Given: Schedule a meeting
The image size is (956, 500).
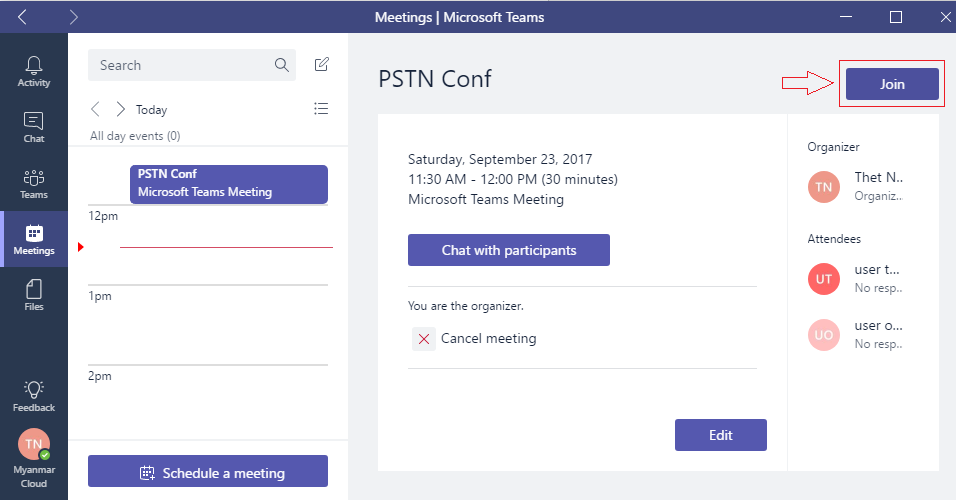Looking at the screenshot, I should [208, 471].
